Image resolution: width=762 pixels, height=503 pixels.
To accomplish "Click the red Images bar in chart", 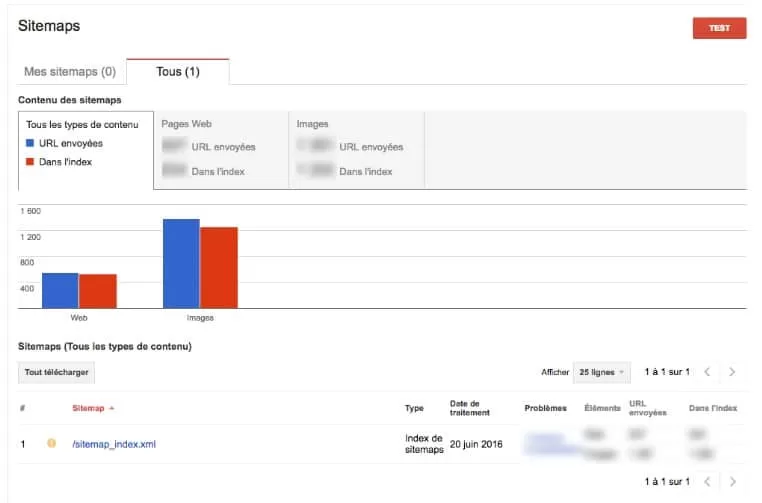I will click(219, 268).
